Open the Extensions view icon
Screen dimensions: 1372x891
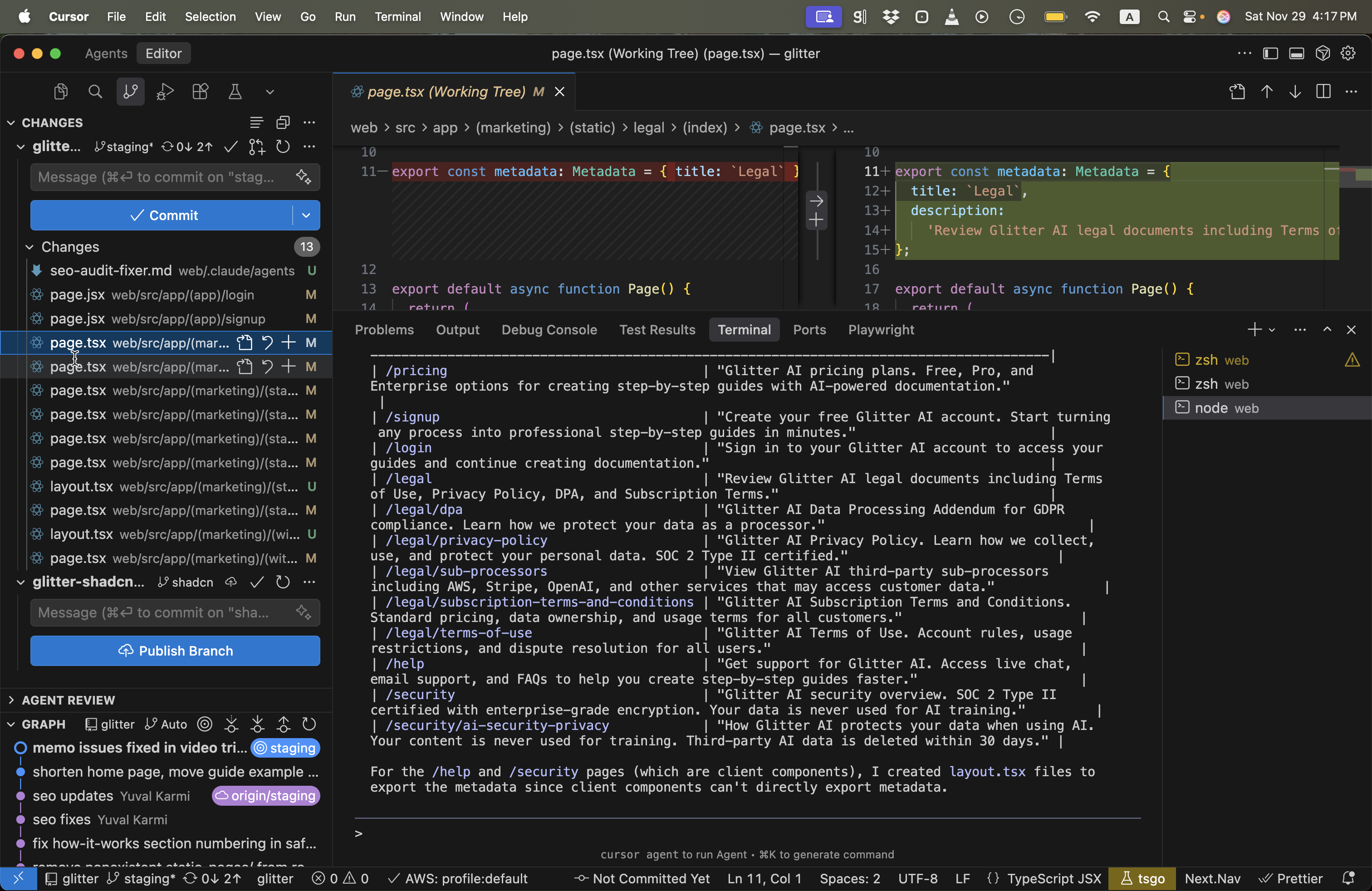point(200,92)
